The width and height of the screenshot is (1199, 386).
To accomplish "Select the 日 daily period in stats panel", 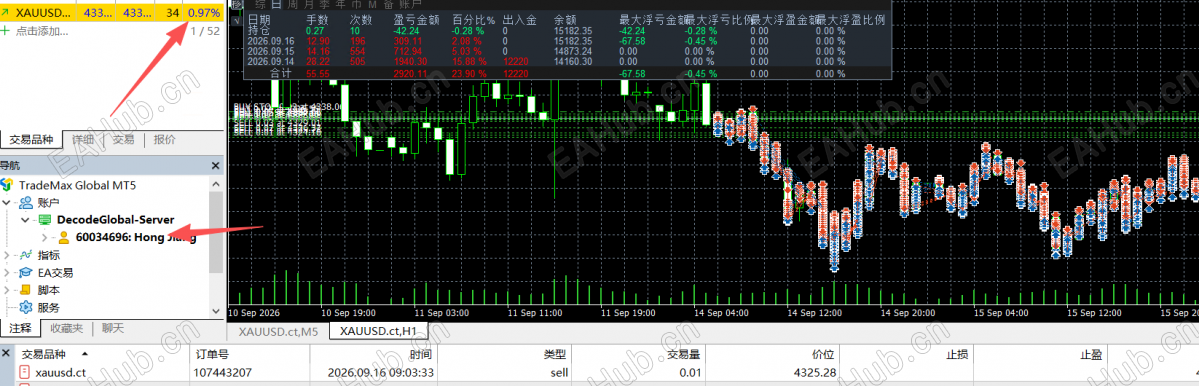I will [x=277, y=4].
